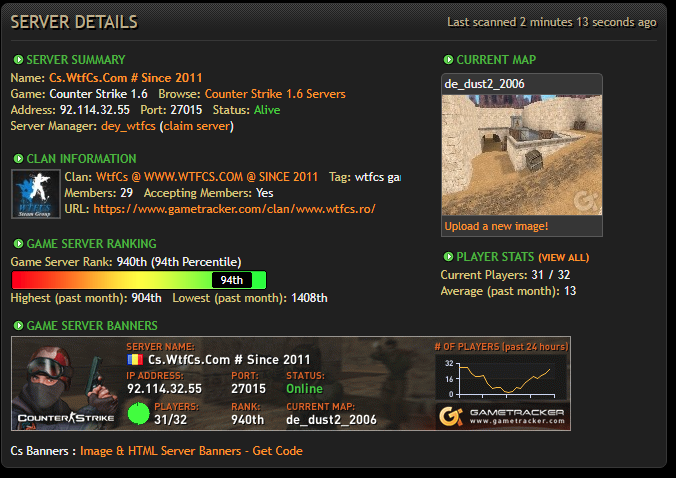This screenshot has width=676, height=478.
Task: Click the Game Server Banners bullet icon
Action: click(17, 326)
